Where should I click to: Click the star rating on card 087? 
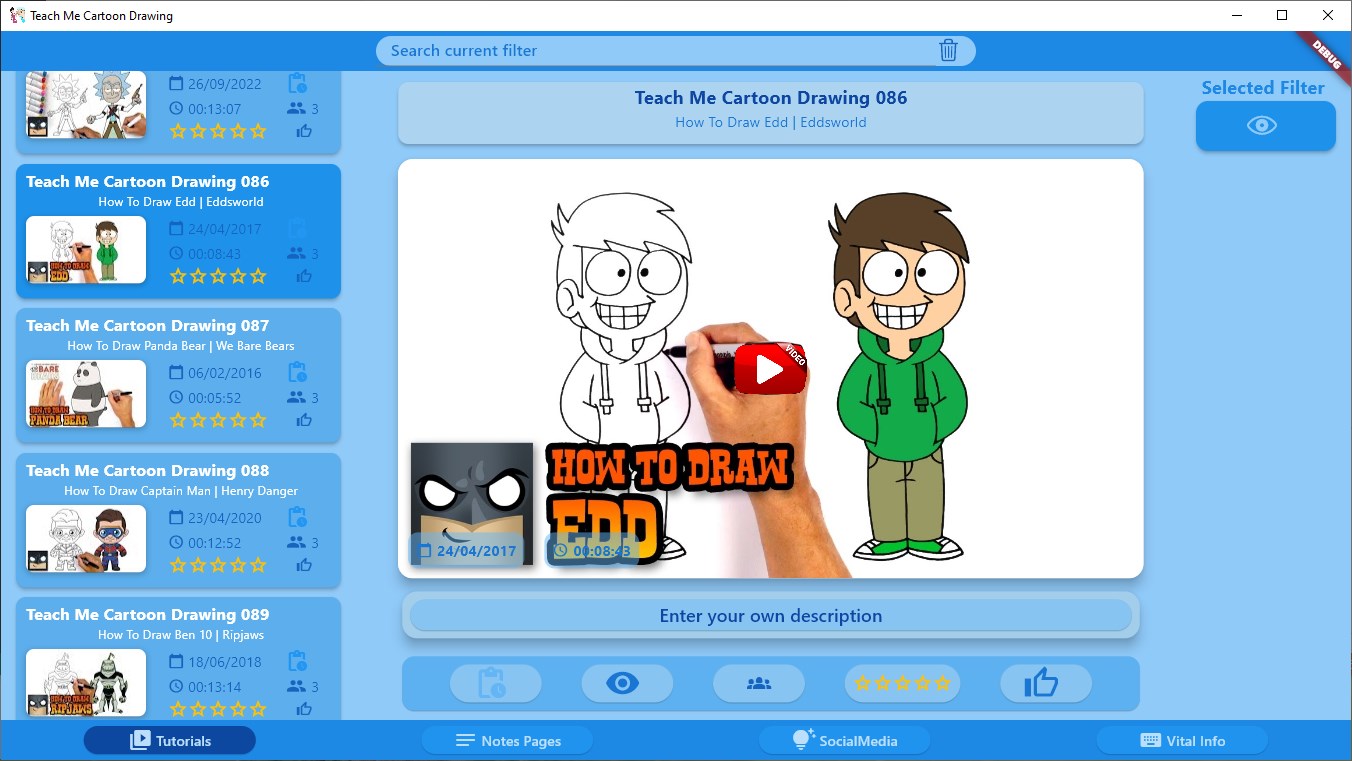point(218,420)
